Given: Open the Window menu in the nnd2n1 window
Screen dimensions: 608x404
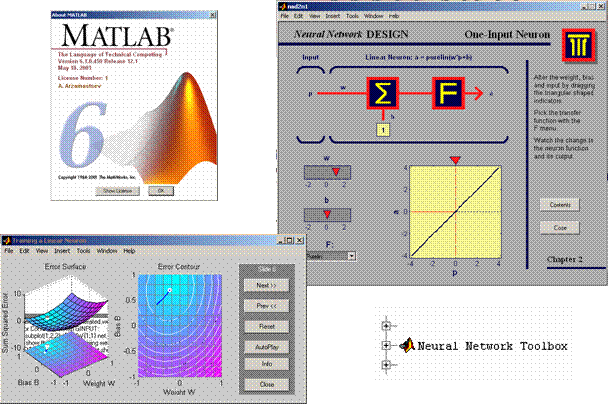Looking at the screenshot, I should click(374, 16).
